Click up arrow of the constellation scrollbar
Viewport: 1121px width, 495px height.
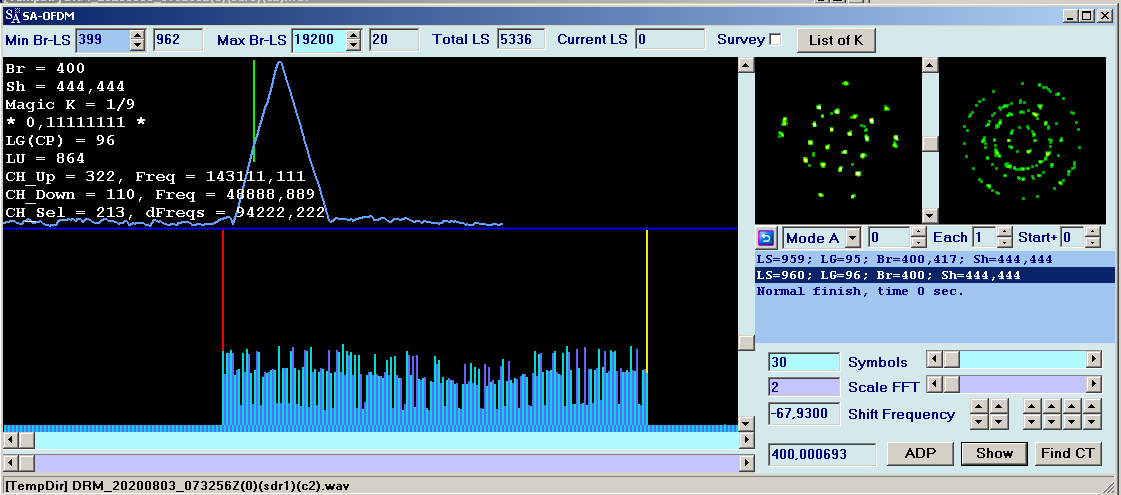[929, 65]
